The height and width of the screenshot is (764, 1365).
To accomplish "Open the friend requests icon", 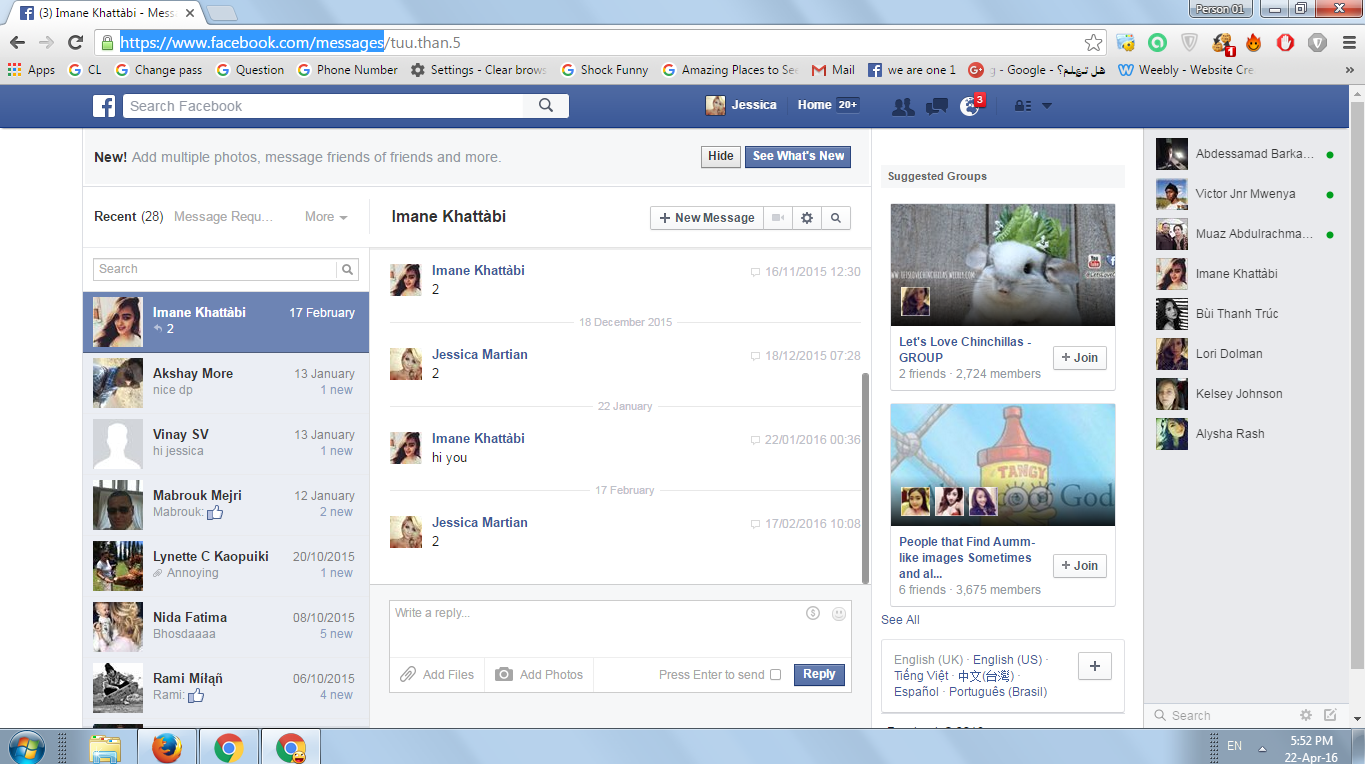I will click(x=903, y=106).
